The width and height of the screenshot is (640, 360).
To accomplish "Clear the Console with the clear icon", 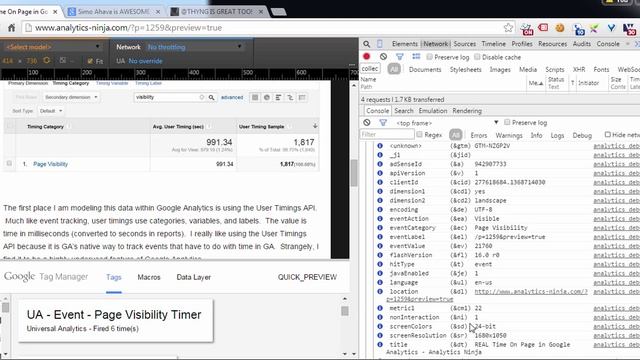I will pyautogui.click(x=367, y=122).
